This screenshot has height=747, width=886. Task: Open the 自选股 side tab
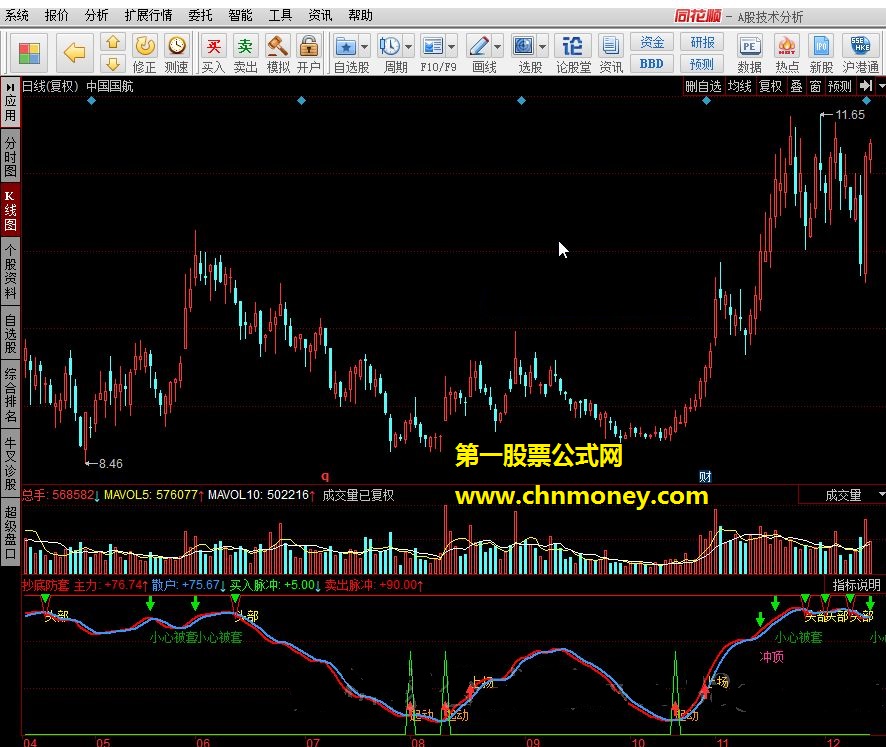10,333
